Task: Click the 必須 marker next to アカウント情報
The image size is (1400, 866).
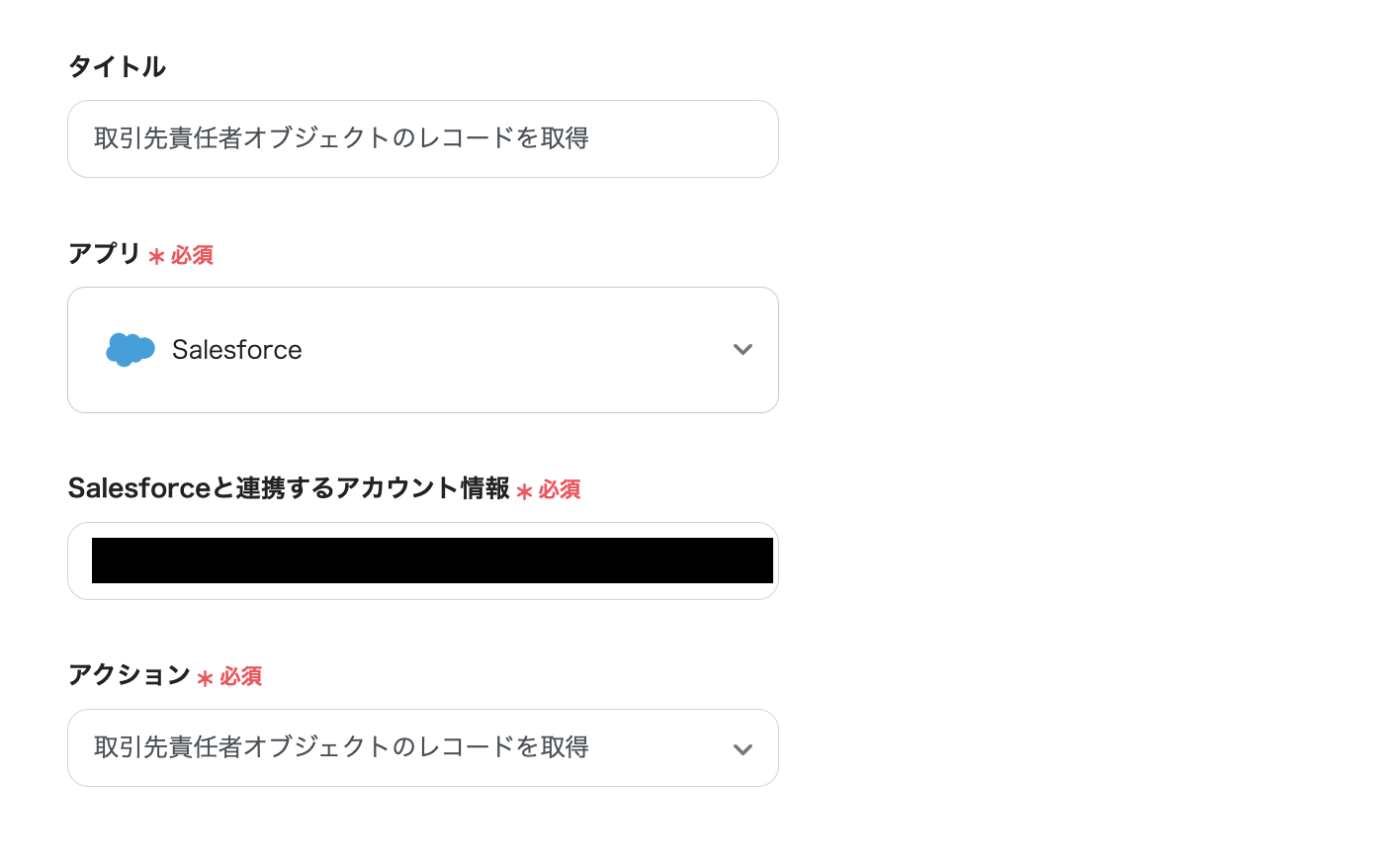Action: [x=560, y=490]
